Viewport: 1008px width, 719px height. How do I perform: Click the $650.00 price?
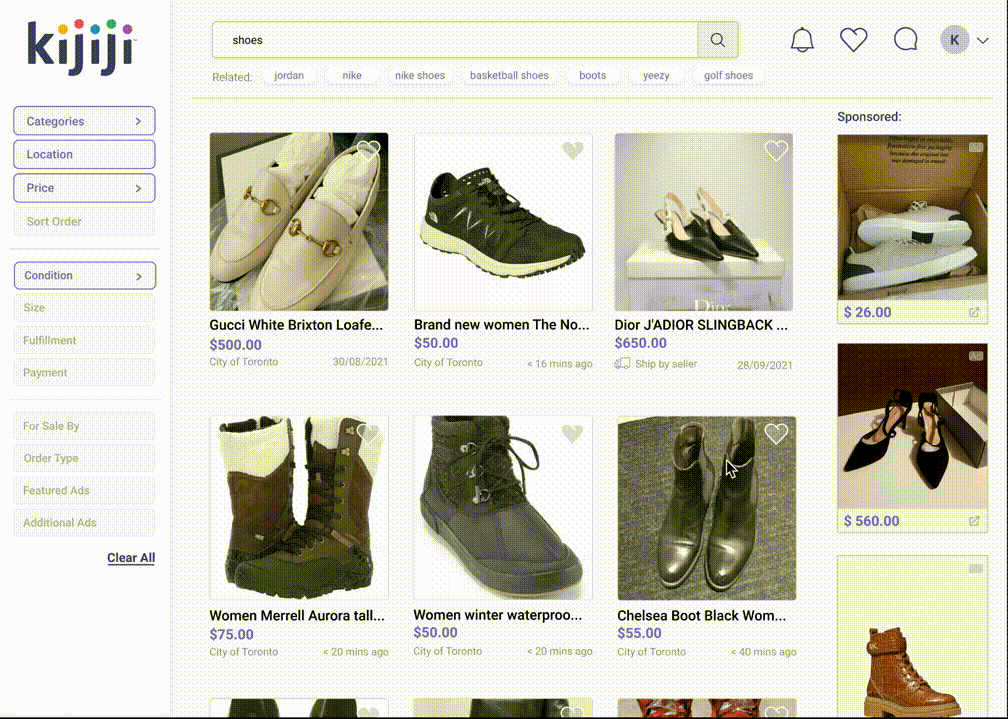click(x=640, y=343)
